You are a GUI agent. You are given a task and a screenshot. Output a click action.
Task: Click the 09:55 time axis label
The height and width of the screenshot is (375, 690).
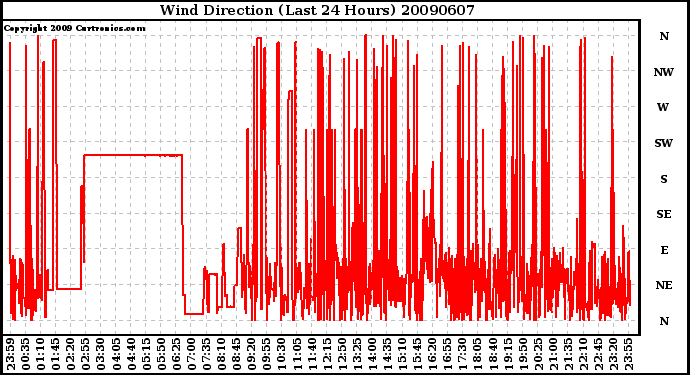pos(266,354)
